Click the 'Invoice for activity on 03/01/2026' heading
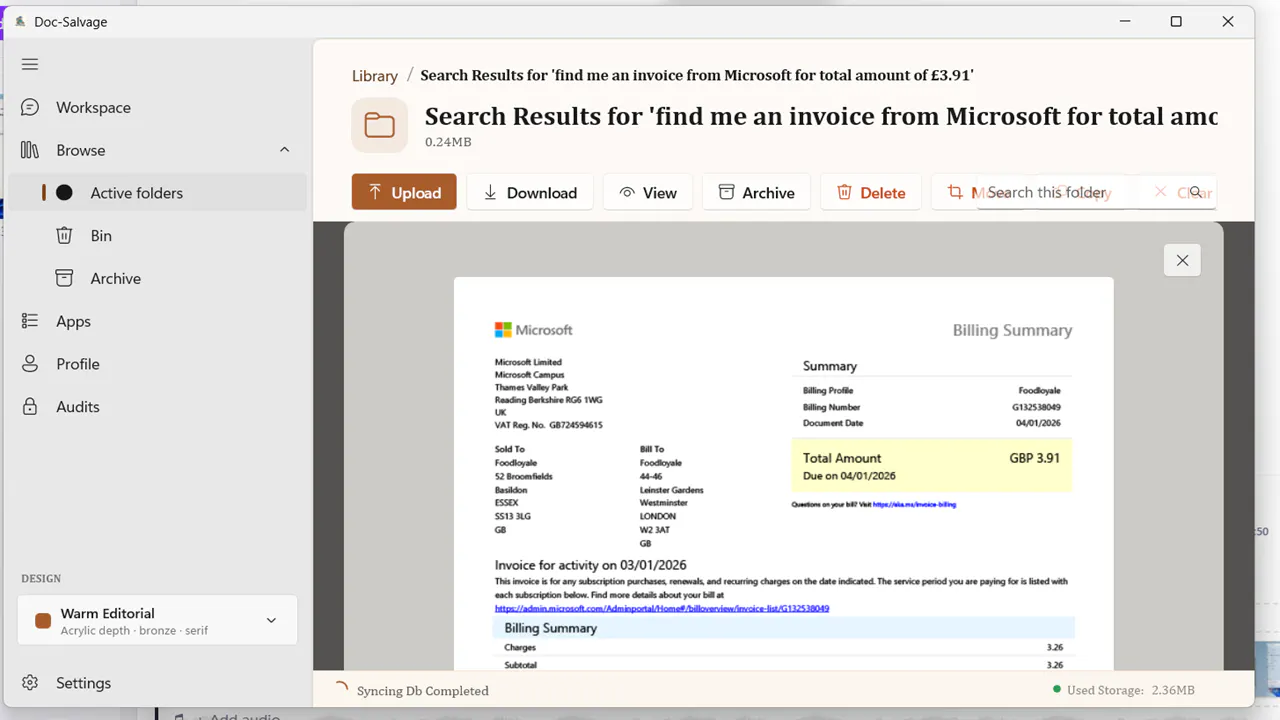This screenshot has height=720, width=1280. [x=591, y=565]
